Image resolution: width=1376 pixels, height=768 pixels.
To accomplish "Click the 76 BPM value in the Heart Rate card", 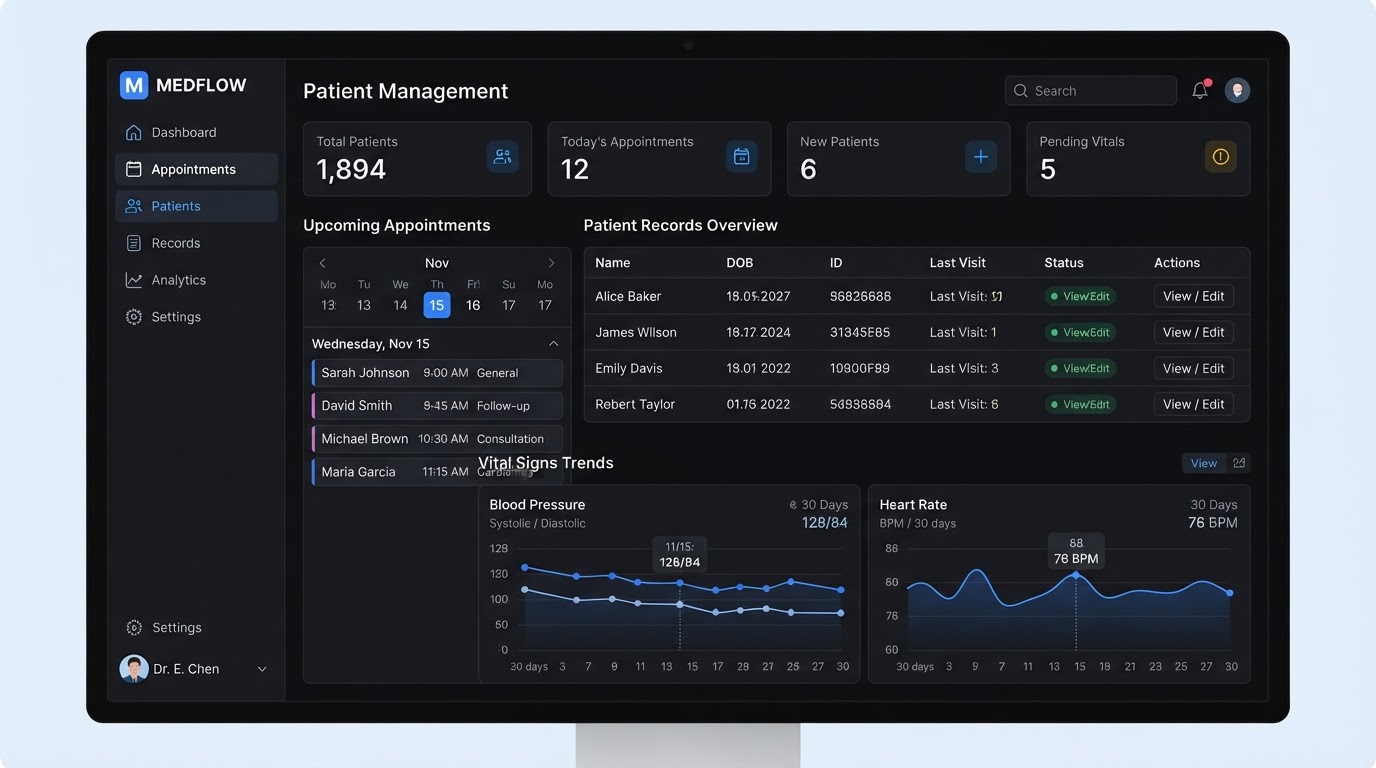I will (1212, 523).
